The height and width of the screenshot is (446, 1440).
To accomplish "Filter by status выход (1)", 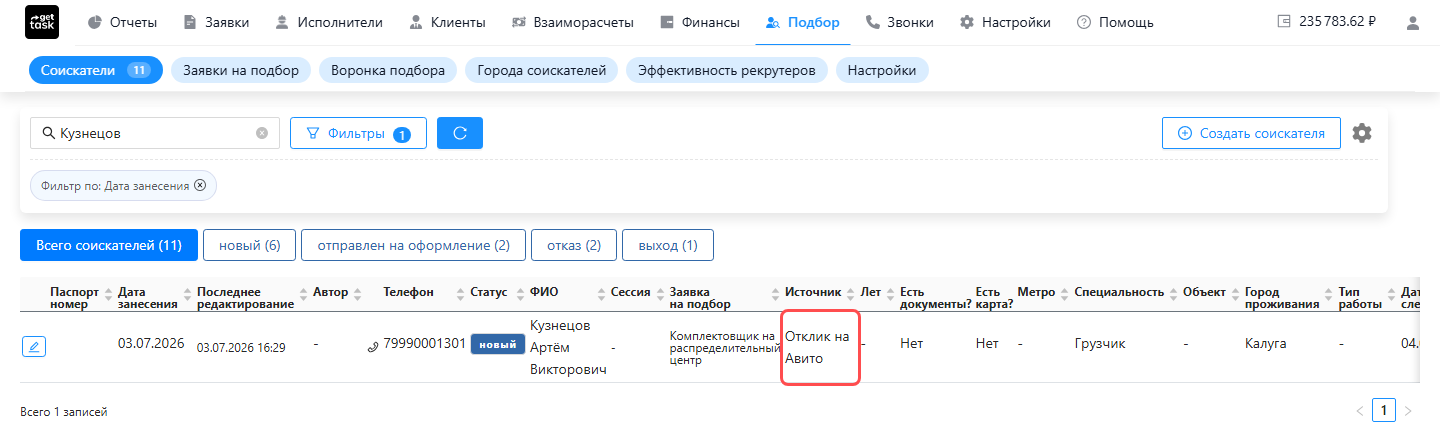I will (667, 245).
